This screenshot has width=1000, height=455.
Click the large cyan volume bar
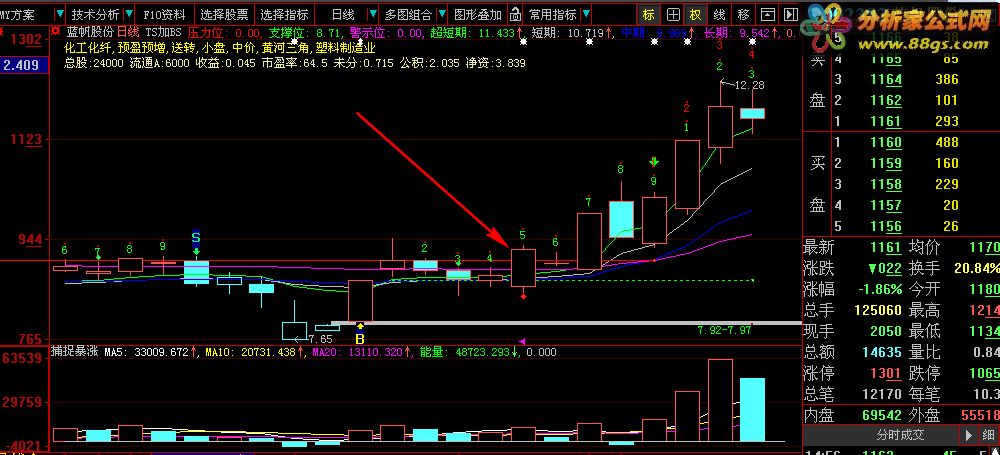[752, 410]
